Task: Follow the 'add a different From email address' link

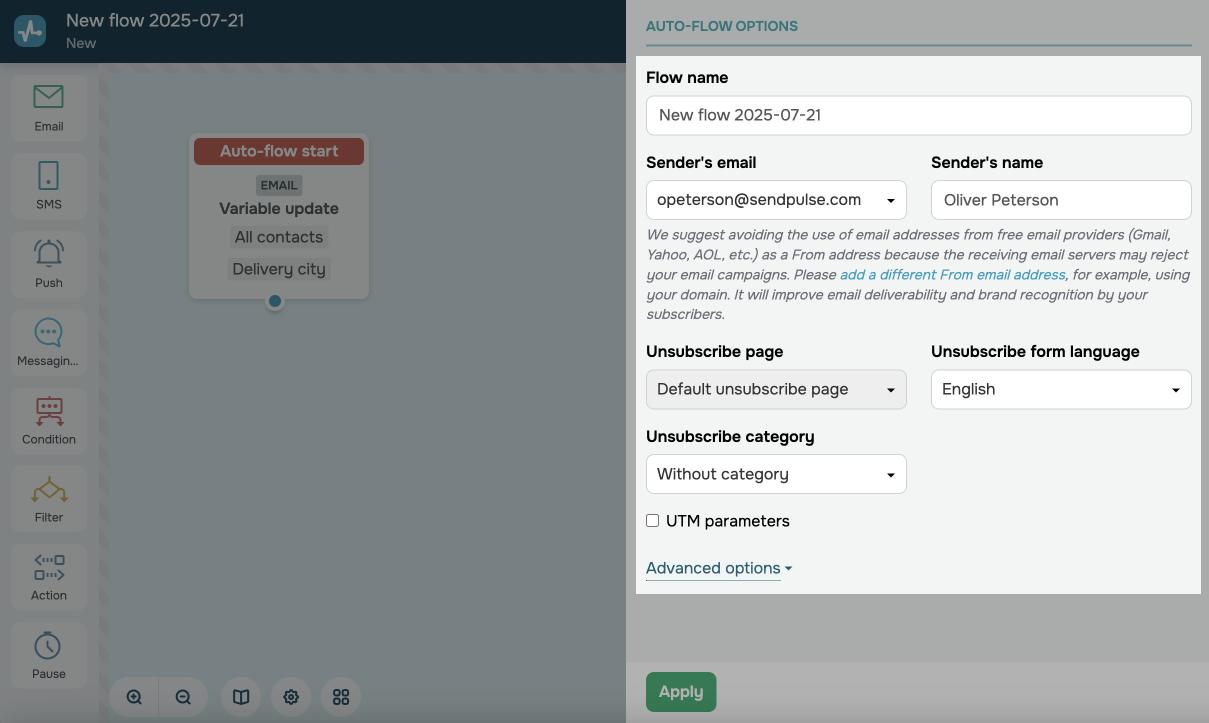Action: (952, 275)
